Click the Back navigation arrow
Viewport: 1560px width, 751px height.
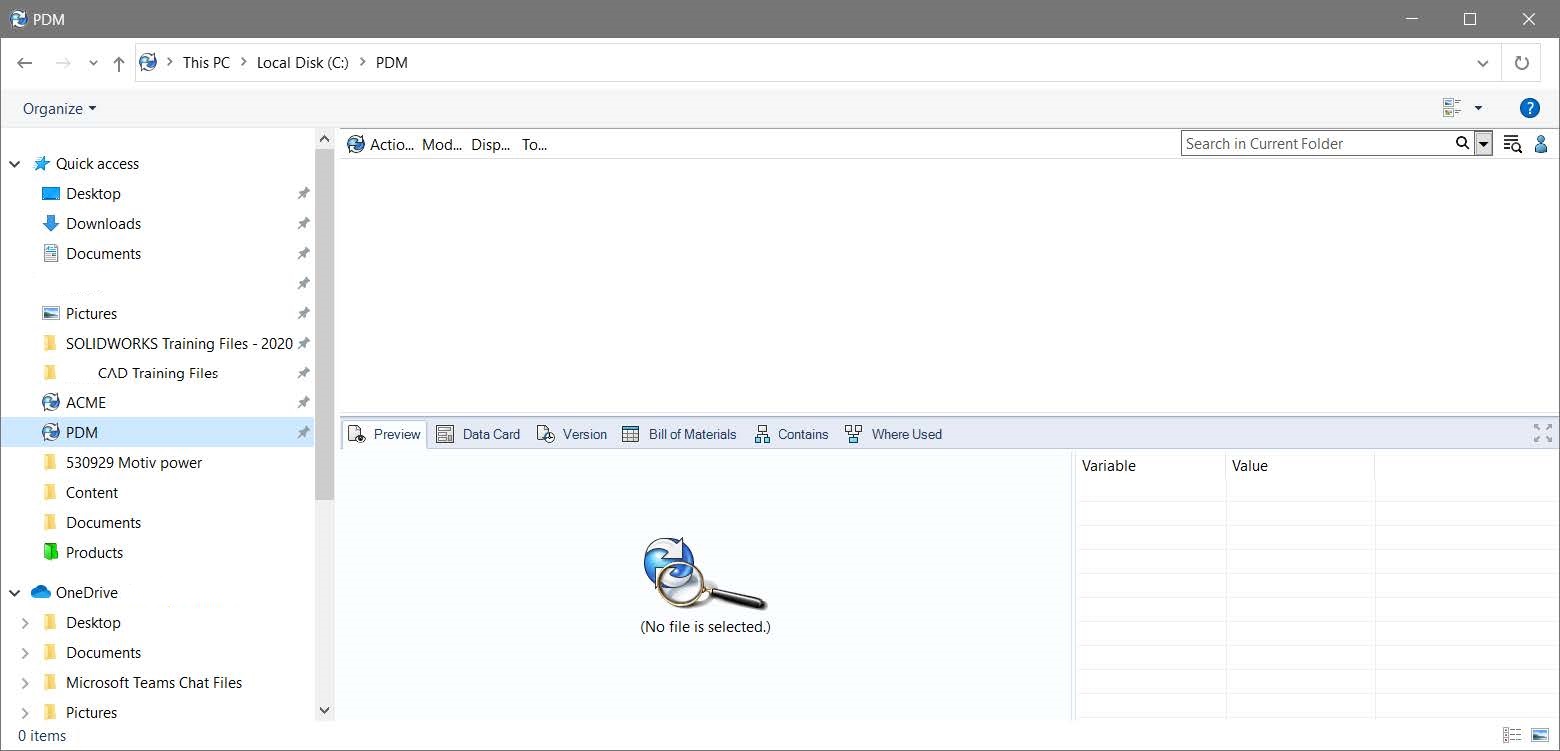[24, 62]
